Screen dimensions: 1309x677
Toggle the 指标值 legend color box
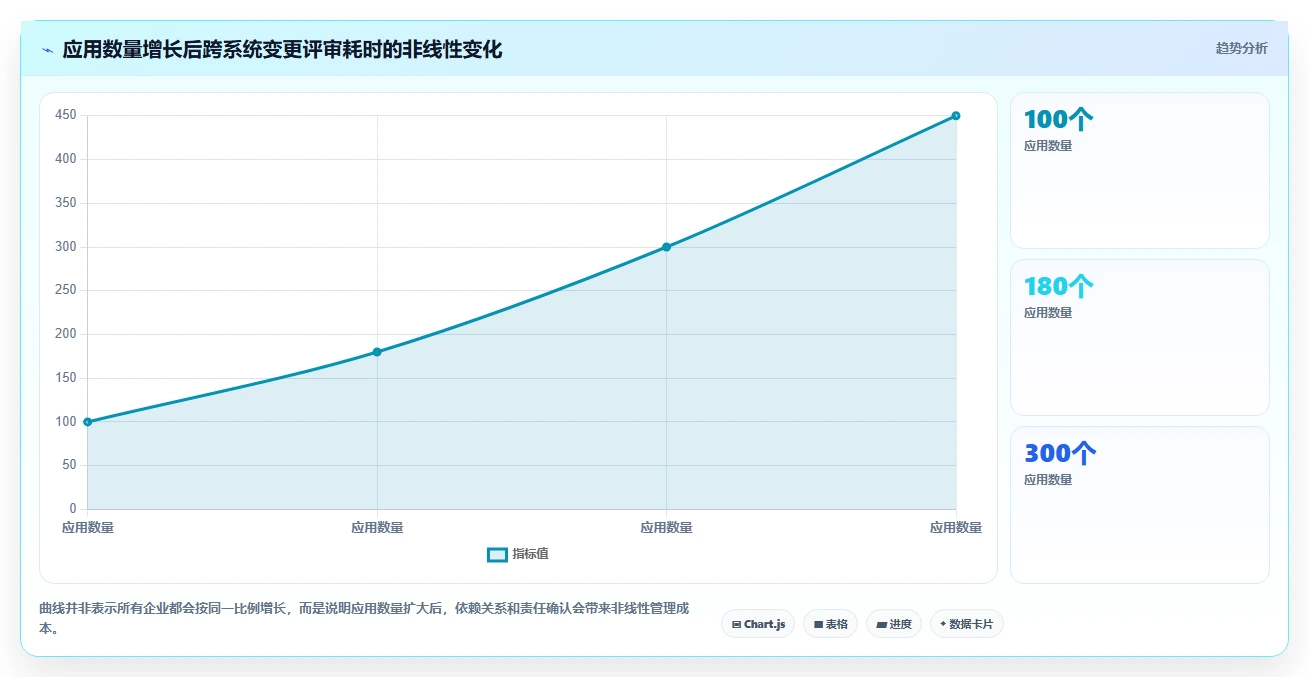[x=497, y=555]
